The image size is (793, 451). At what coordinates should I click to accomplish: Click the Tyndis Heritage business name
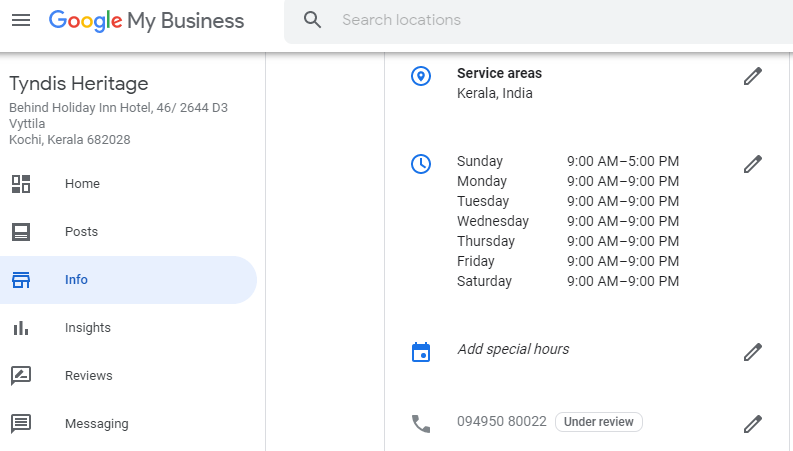79,83
